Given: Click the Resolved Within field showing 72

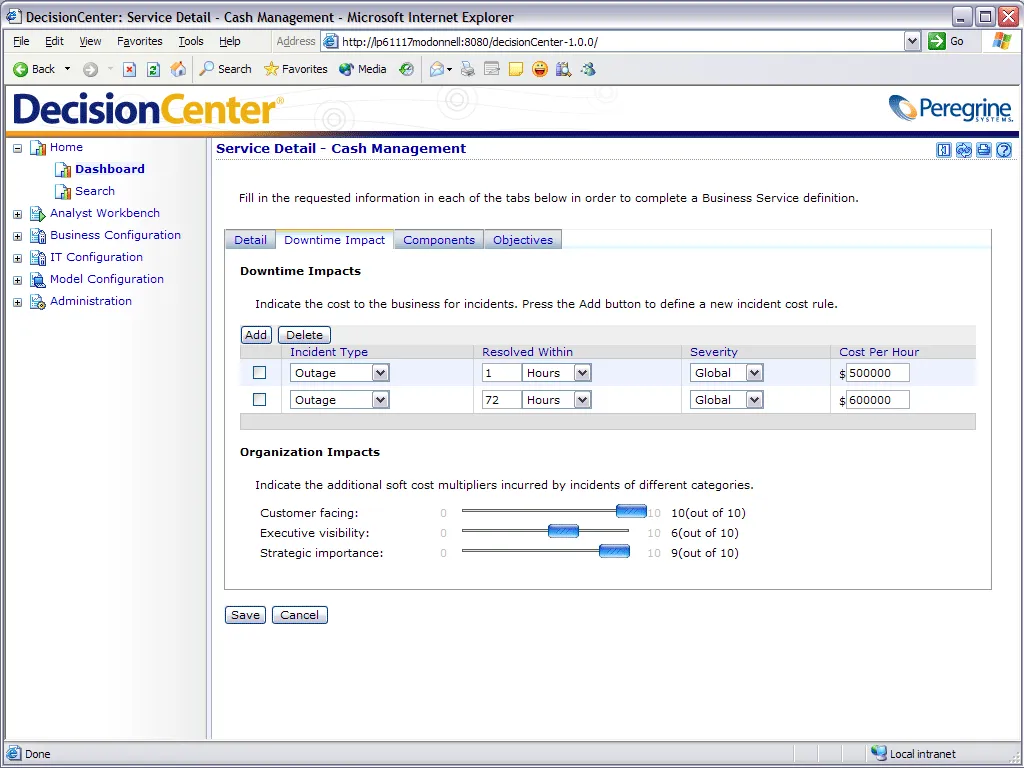Looking at the screenshot, I should click(502, 400).
